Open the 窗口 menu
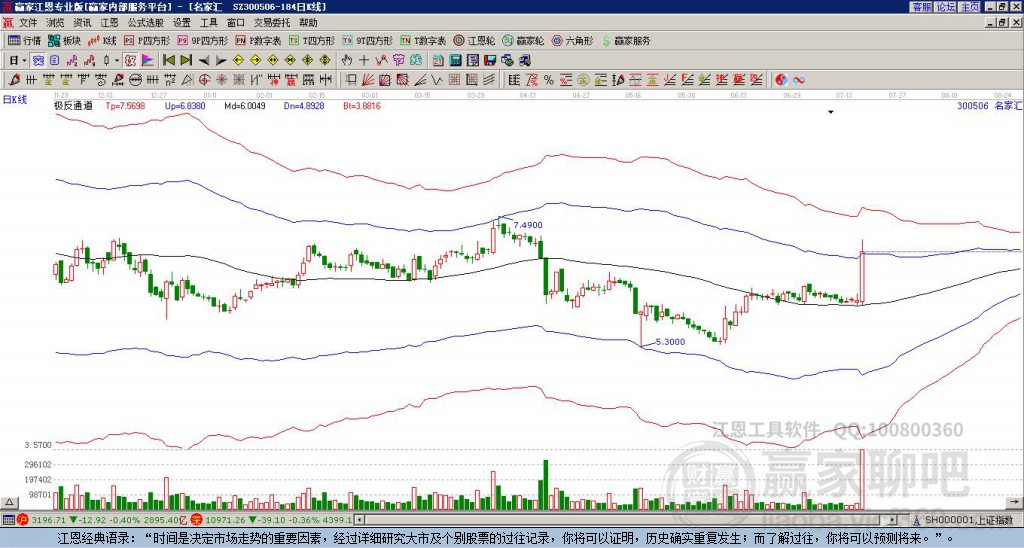This screenshot has height=548, width=1024. 236,23
